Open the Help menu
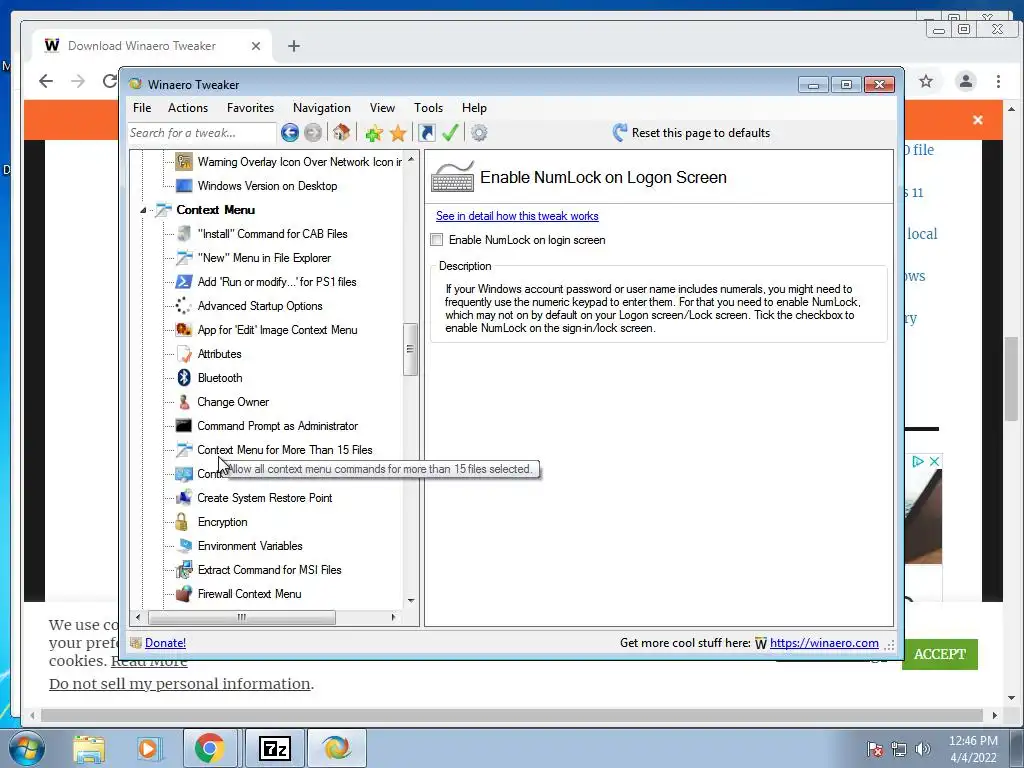The image size is (1024, 768). (474, 108)
